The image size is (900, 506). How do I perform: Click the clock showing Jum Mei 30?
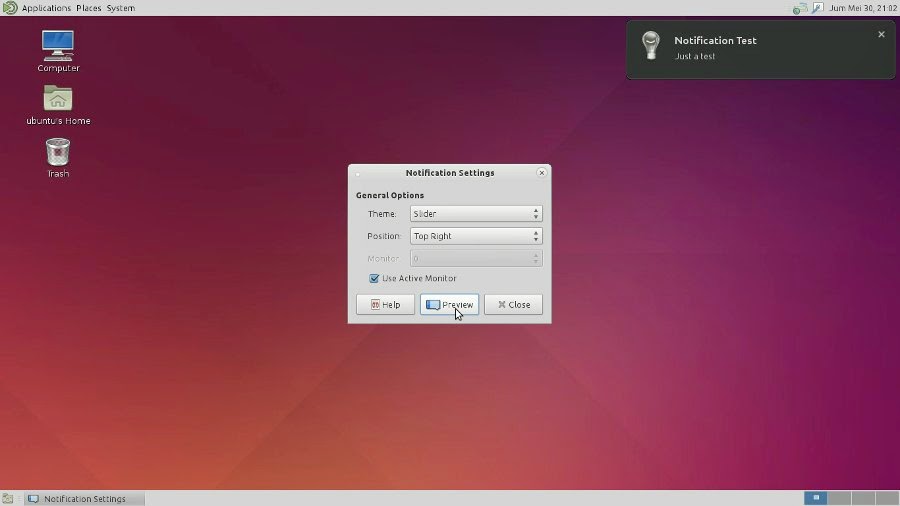(x=863, y=8)
